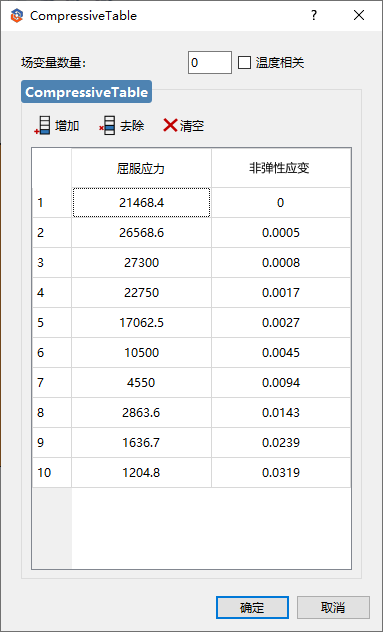383x632 pixels.
Task: Click the CompressiveTable app icon in title bar
Action: 17,16
